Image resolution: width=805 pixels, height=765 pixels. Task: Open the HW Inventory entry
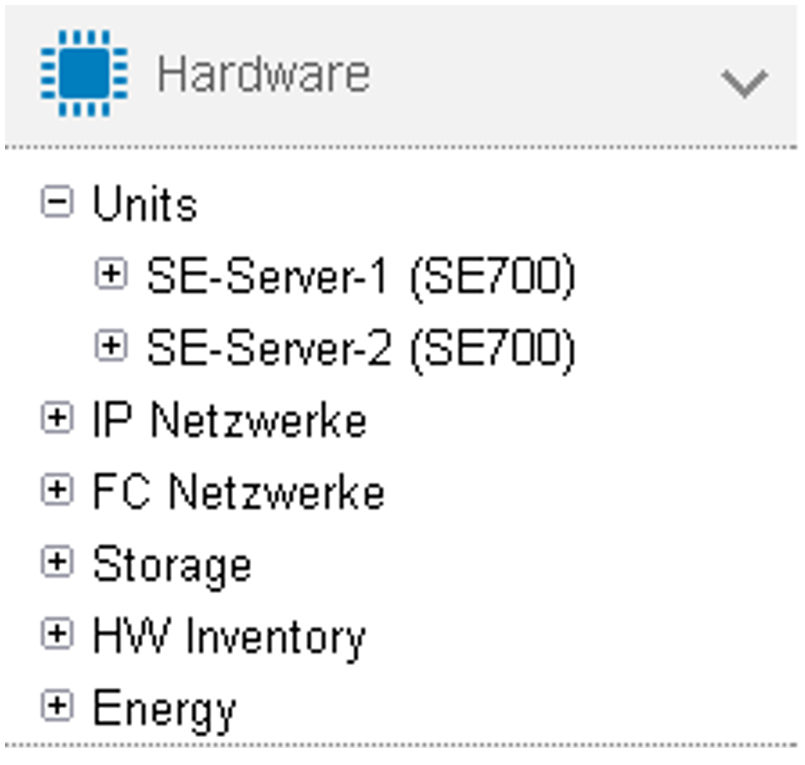point(229,638)
